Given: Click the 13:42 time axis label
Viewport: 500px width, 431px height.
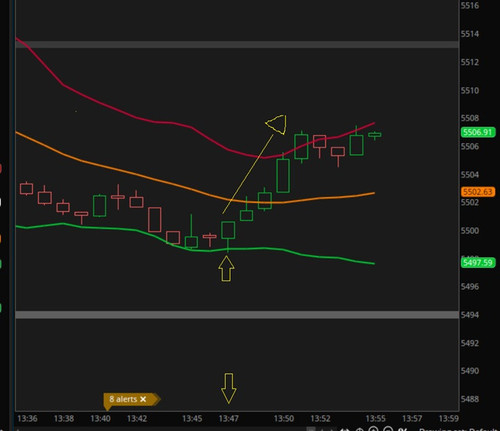Looking at the screenshot, I should (x=137, y=418).
